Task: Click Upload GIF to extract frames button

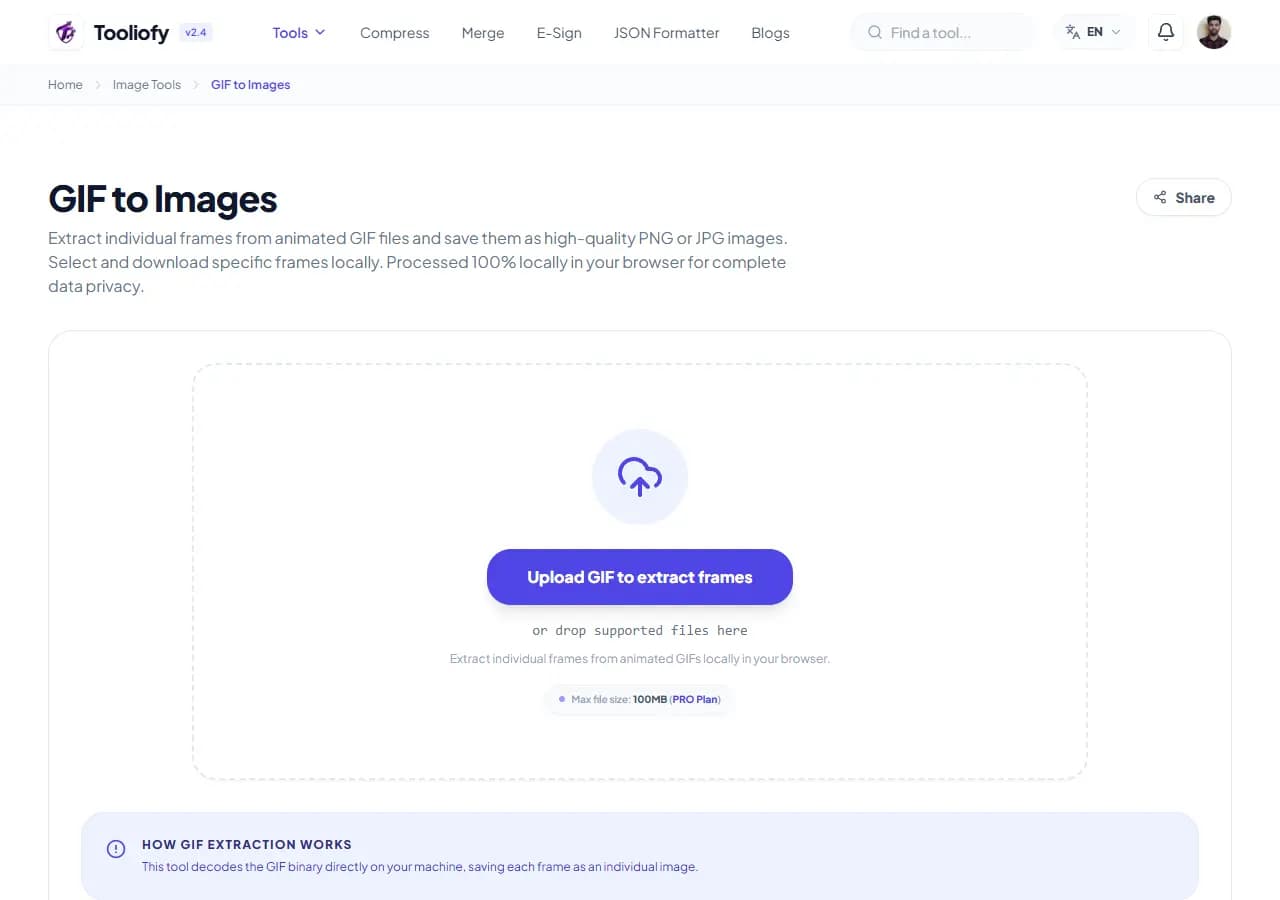Action: click(640, 577)
